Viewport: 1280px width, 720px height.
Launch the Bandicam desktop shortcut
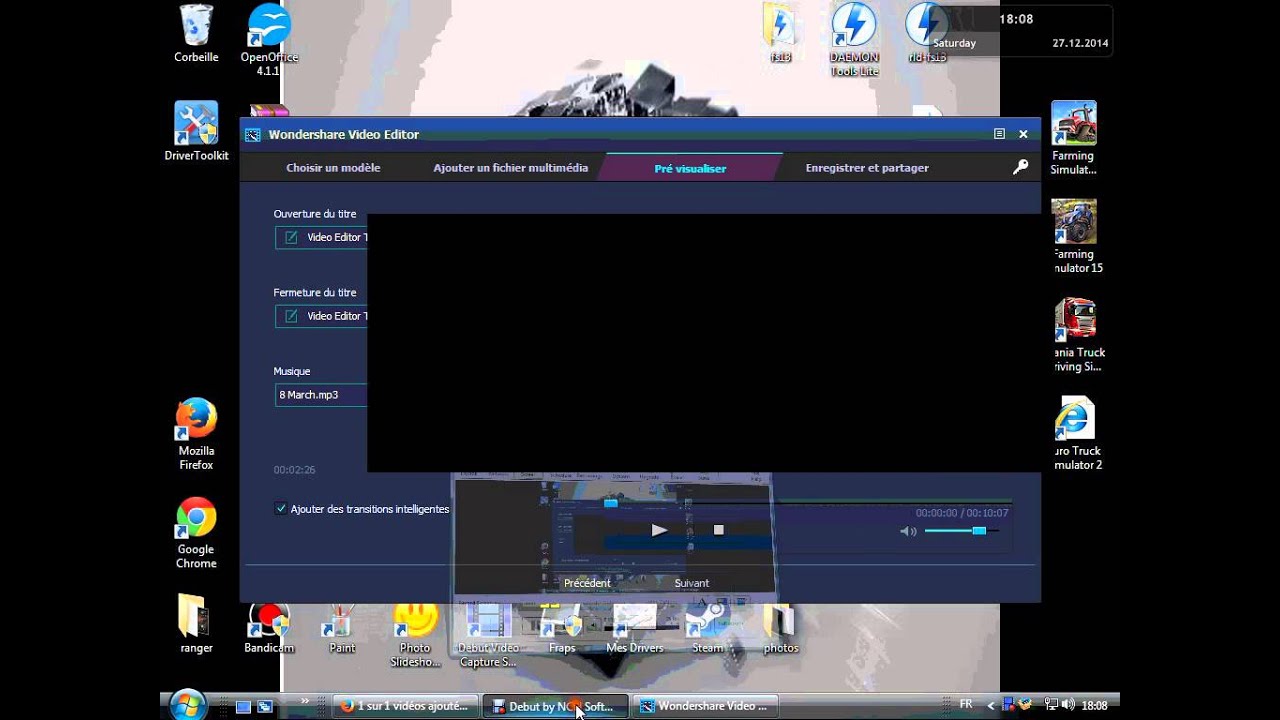268,628
